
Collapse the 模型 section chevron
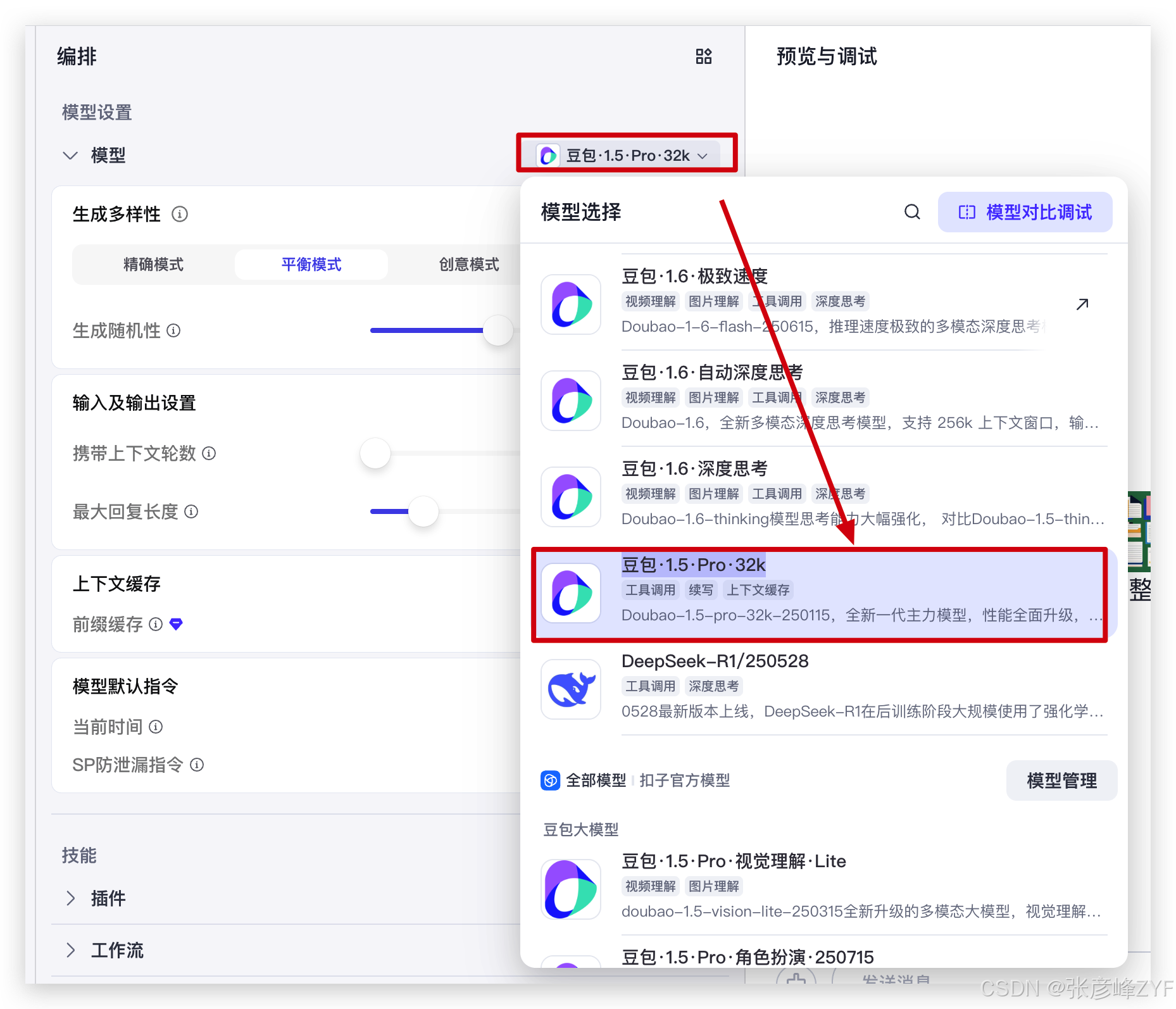click(x=70, y=155)
